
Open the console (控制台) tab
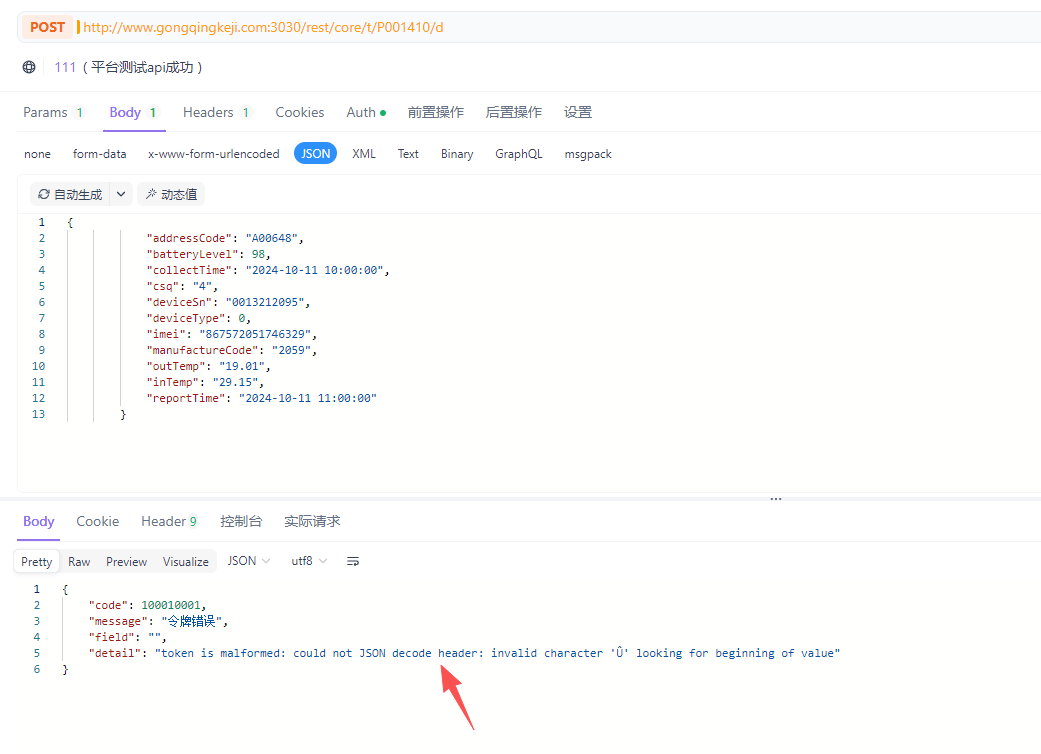pyautogui.click(x=241, y=521)
